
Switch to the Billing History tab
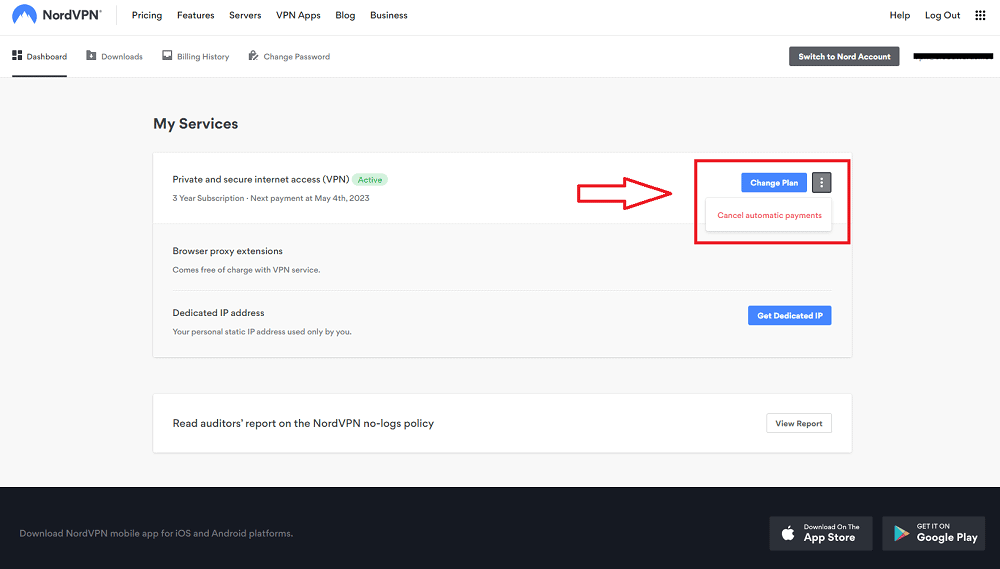[196, 56]
